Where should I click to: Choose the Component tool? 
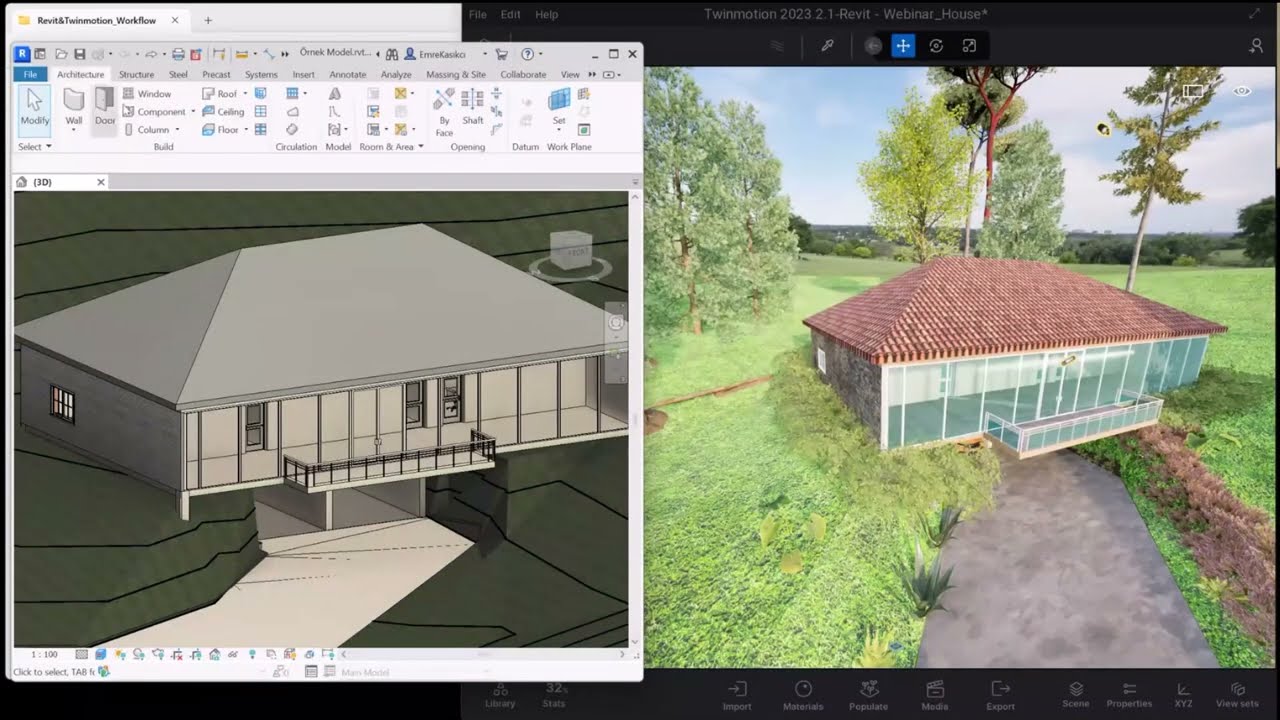click(155, 111)
